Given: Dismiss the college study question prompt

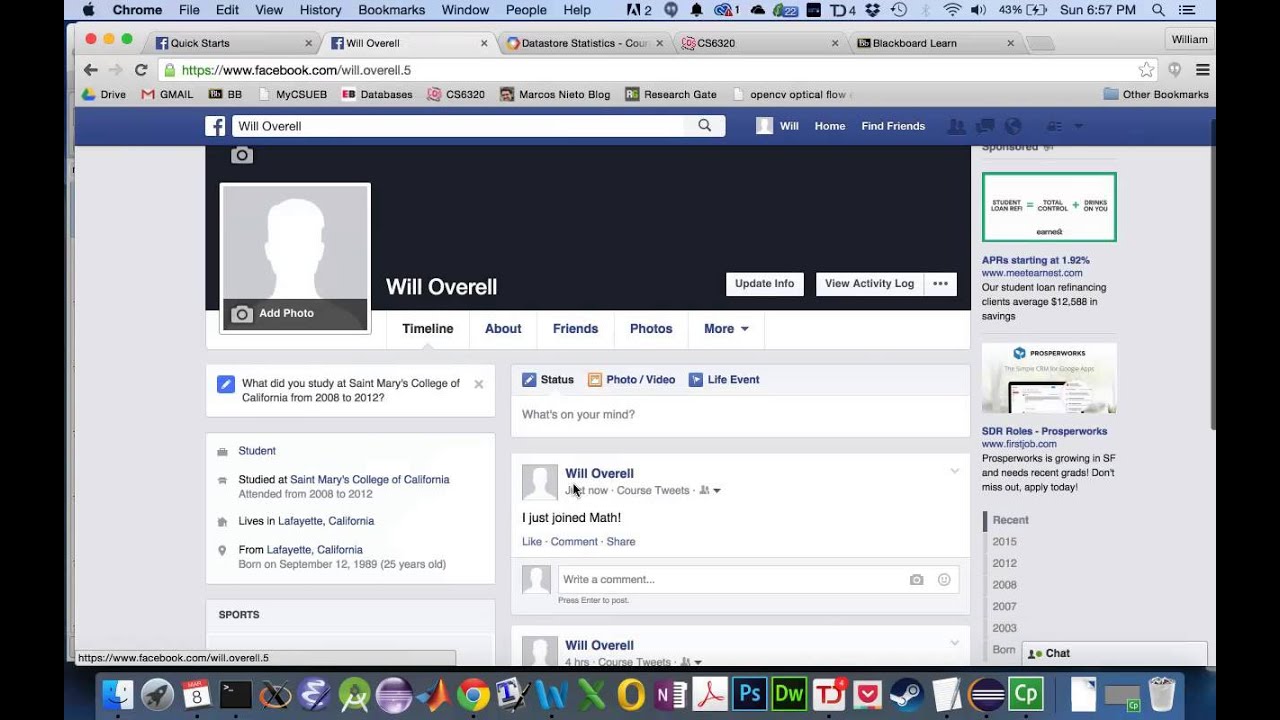Looking at the screenshot, I should [x=478, y=384].
